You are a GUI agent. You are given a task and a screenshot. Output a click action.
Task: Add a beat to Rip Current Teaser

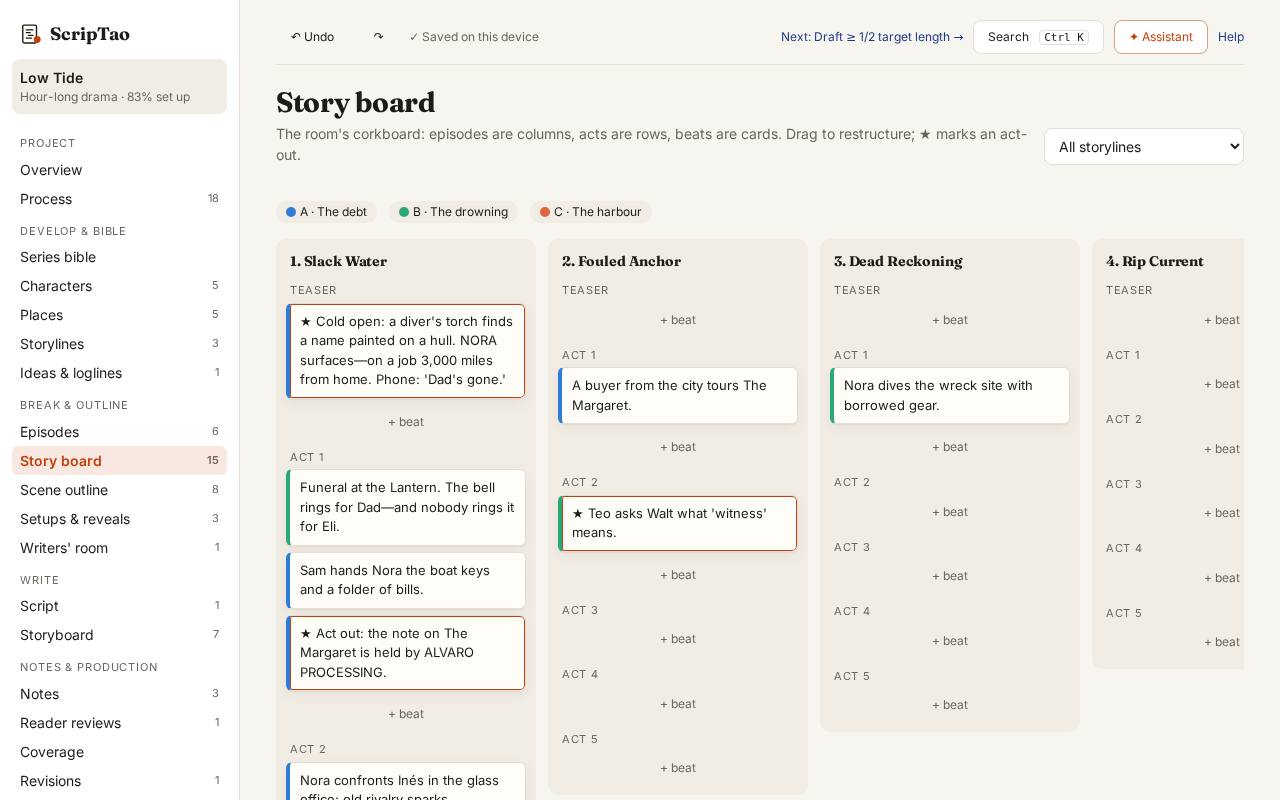pos(1222,320)
